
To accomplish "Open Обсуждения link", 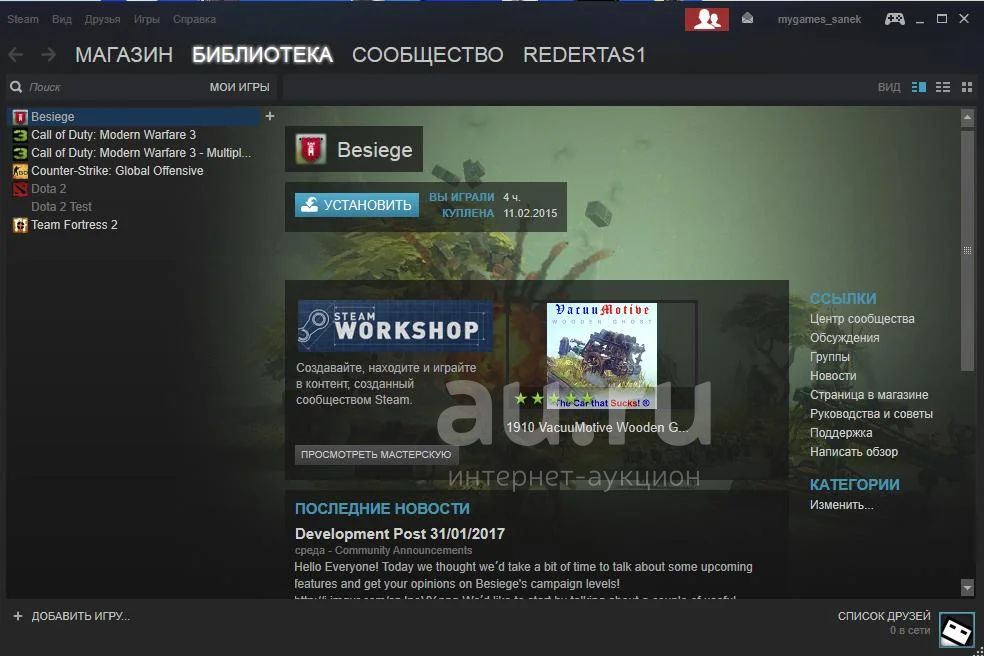I will 844,338.
